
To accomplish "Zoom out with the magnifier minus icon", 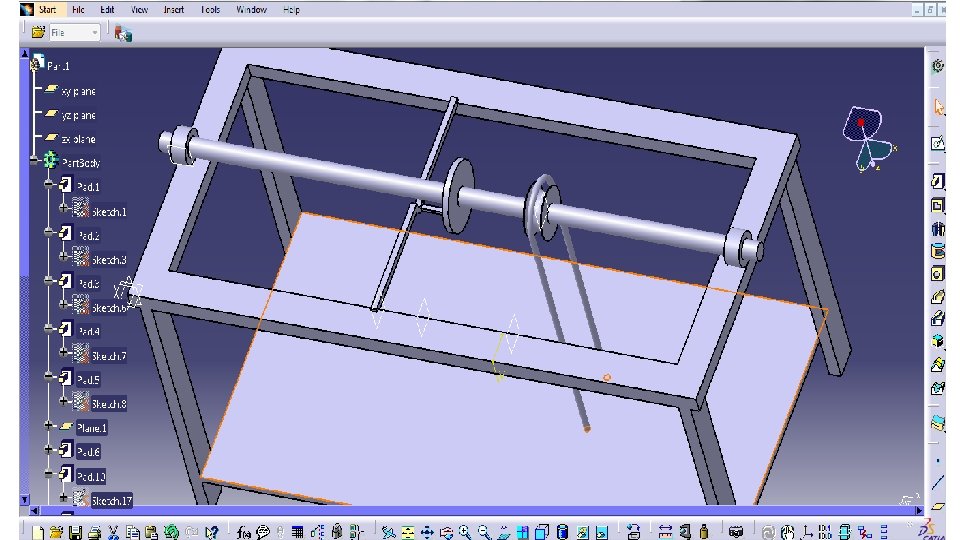I will pos(484,532).
